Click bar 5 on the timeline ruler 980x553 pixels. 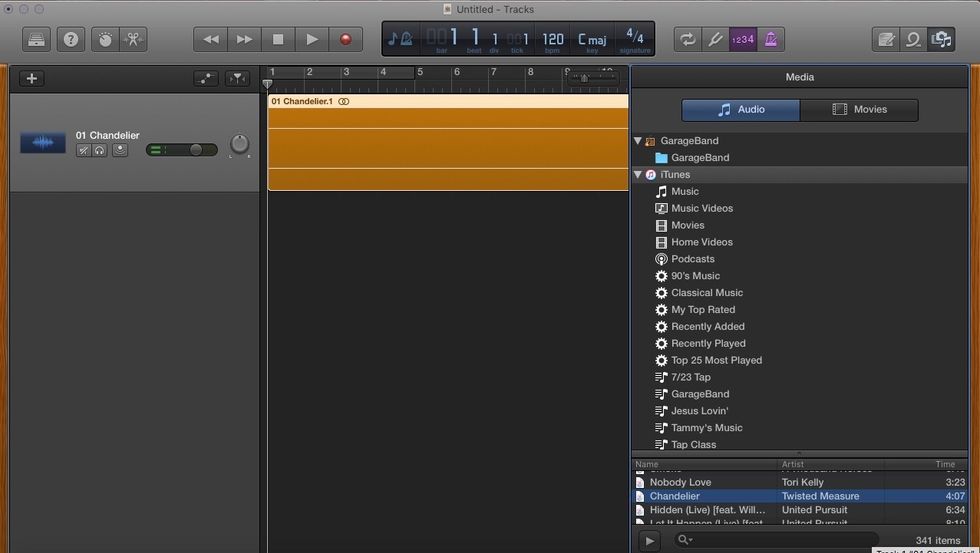pos(420,72)
